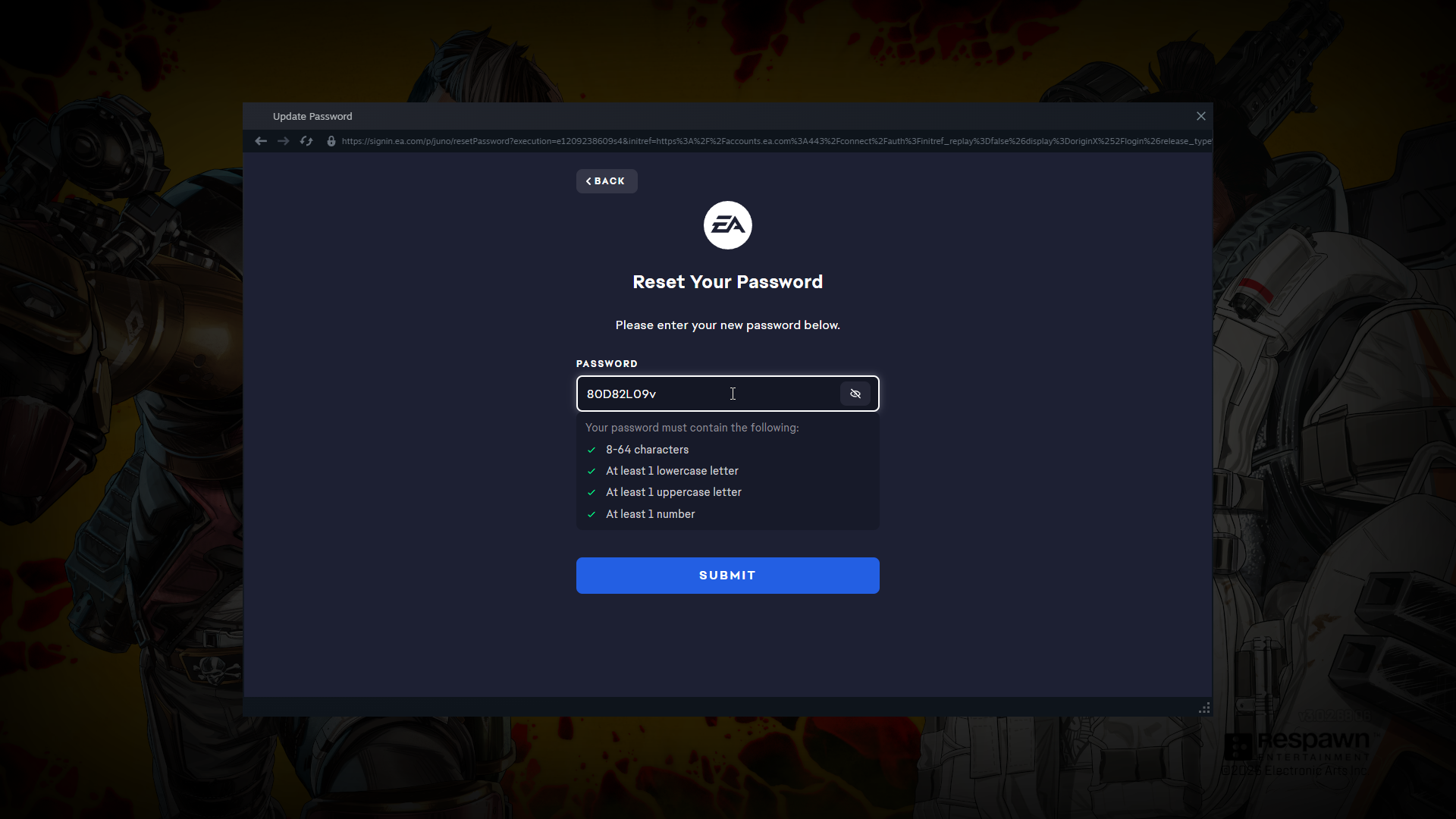
Task: Click the browser back arrow icon
Action: (261, 141)
